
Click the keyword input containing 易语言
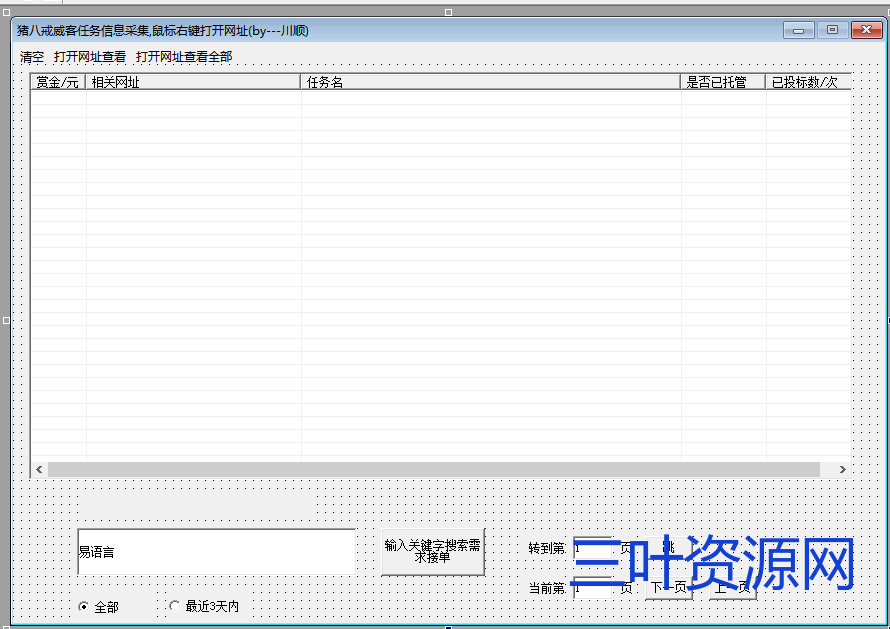[x=215, y=548]
